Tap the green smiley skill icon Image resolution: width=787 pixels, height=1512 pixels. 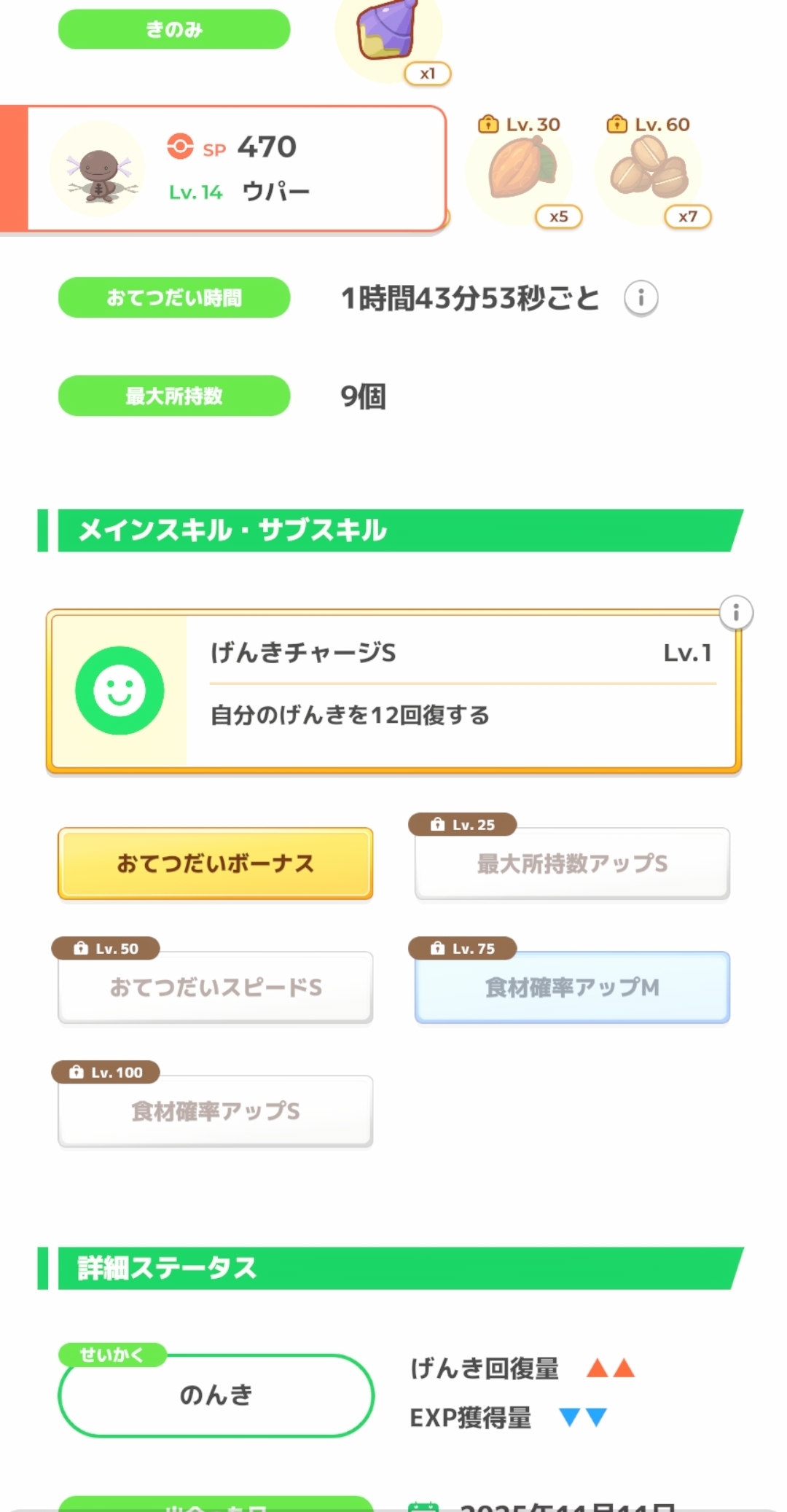pos(120,691)
